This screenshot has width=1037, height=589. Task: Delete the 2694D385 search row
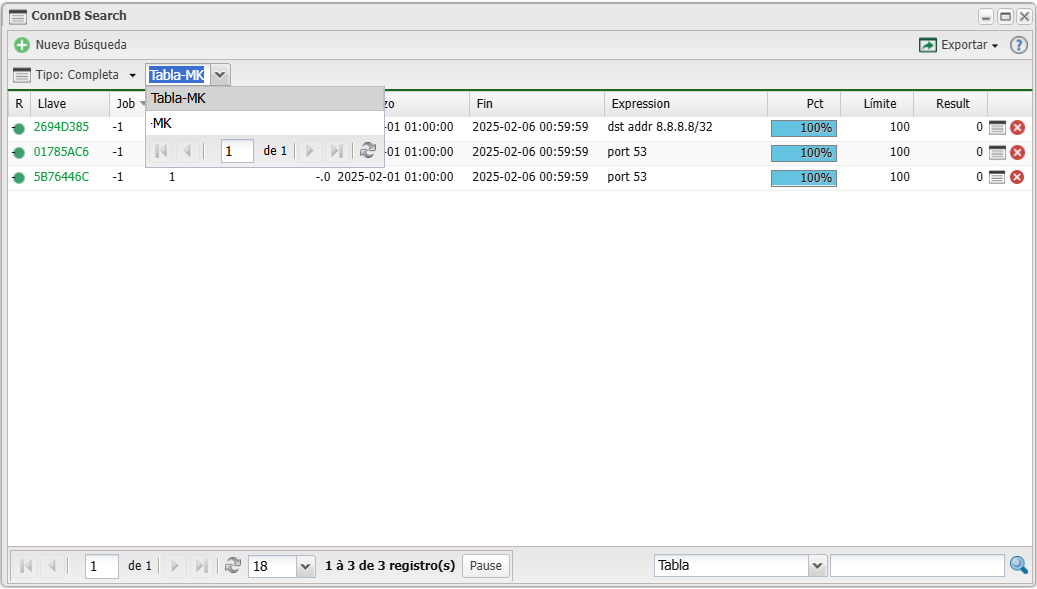[x=1017, y=127]
